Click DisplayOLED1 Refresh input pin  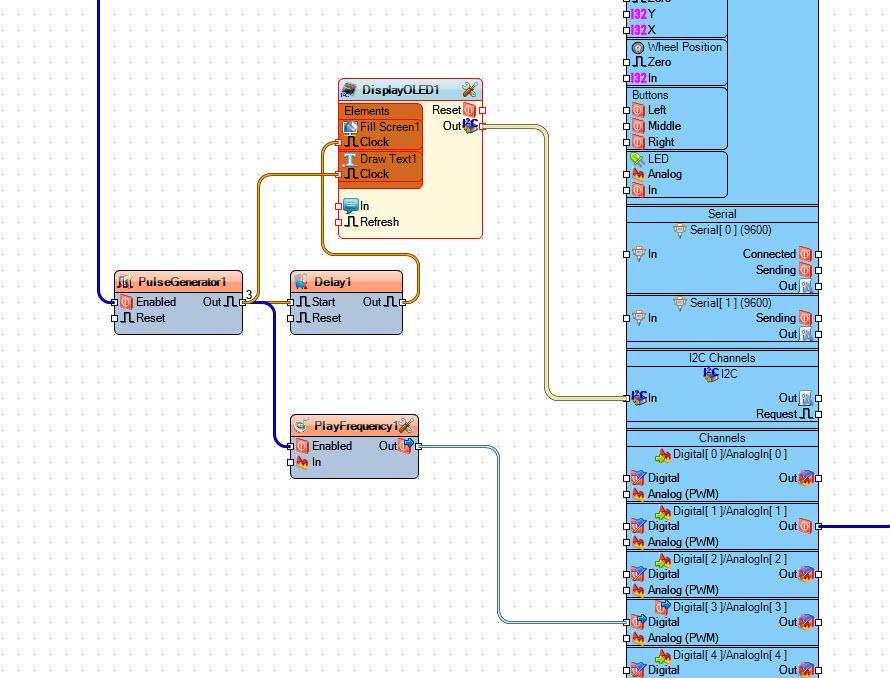(339, 222)
